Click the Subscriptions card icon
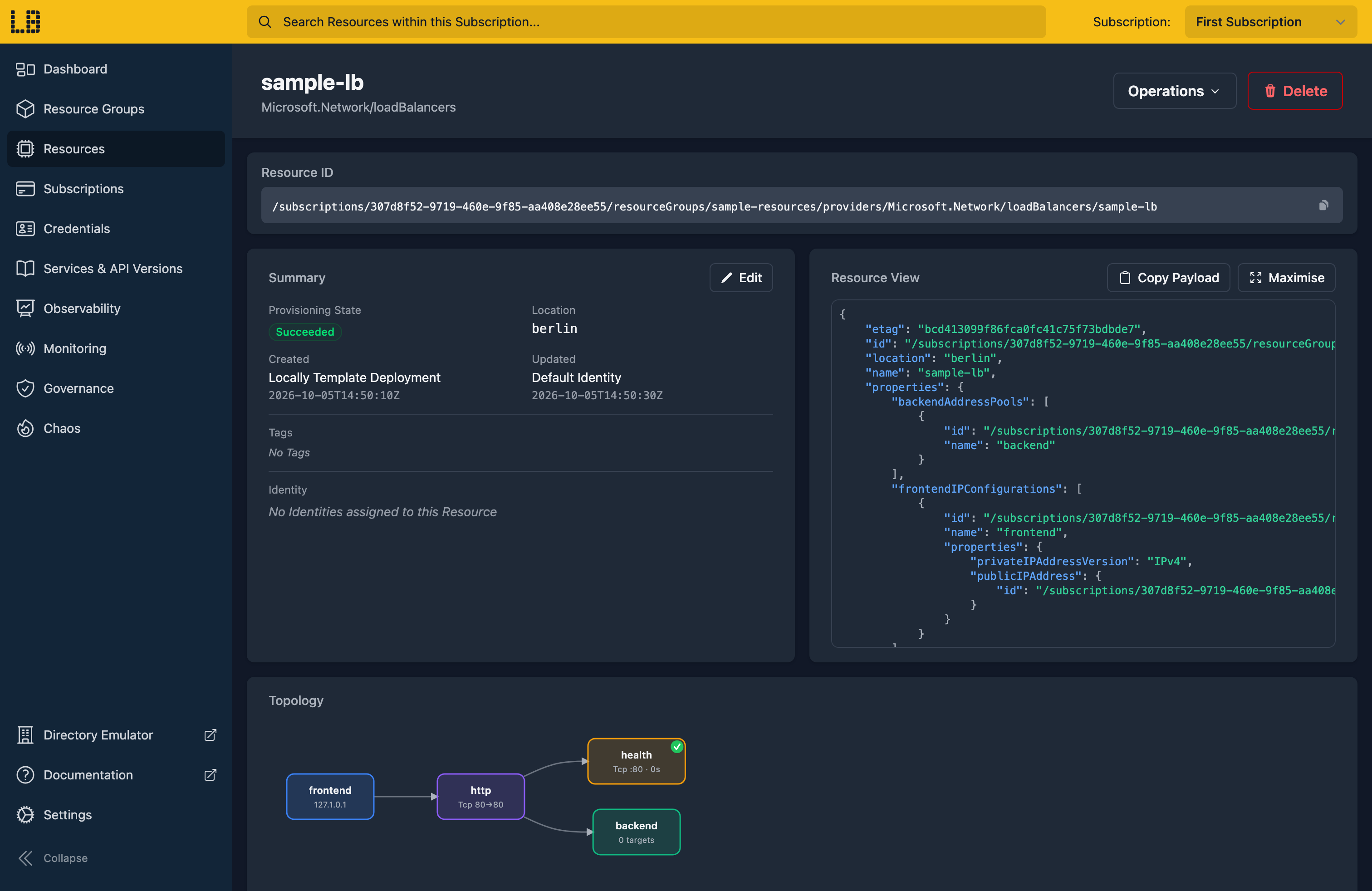The width and height of the screenshot is (1372, 891). point(25,188)
